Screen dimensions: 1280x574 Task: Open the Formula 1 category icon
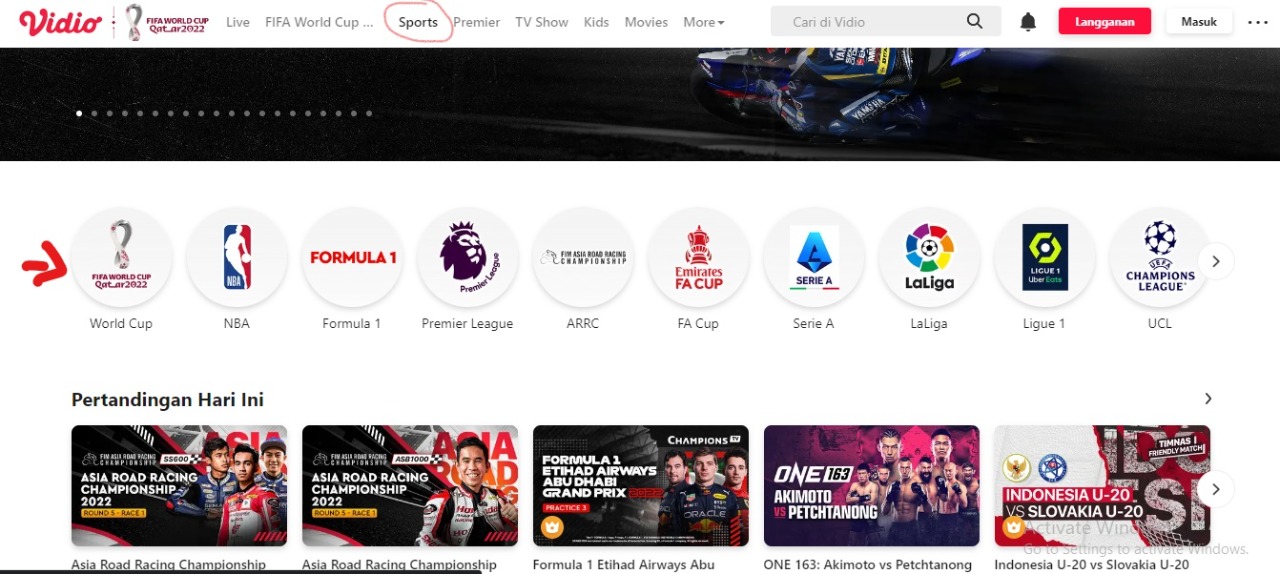click(x=352, y=257)
